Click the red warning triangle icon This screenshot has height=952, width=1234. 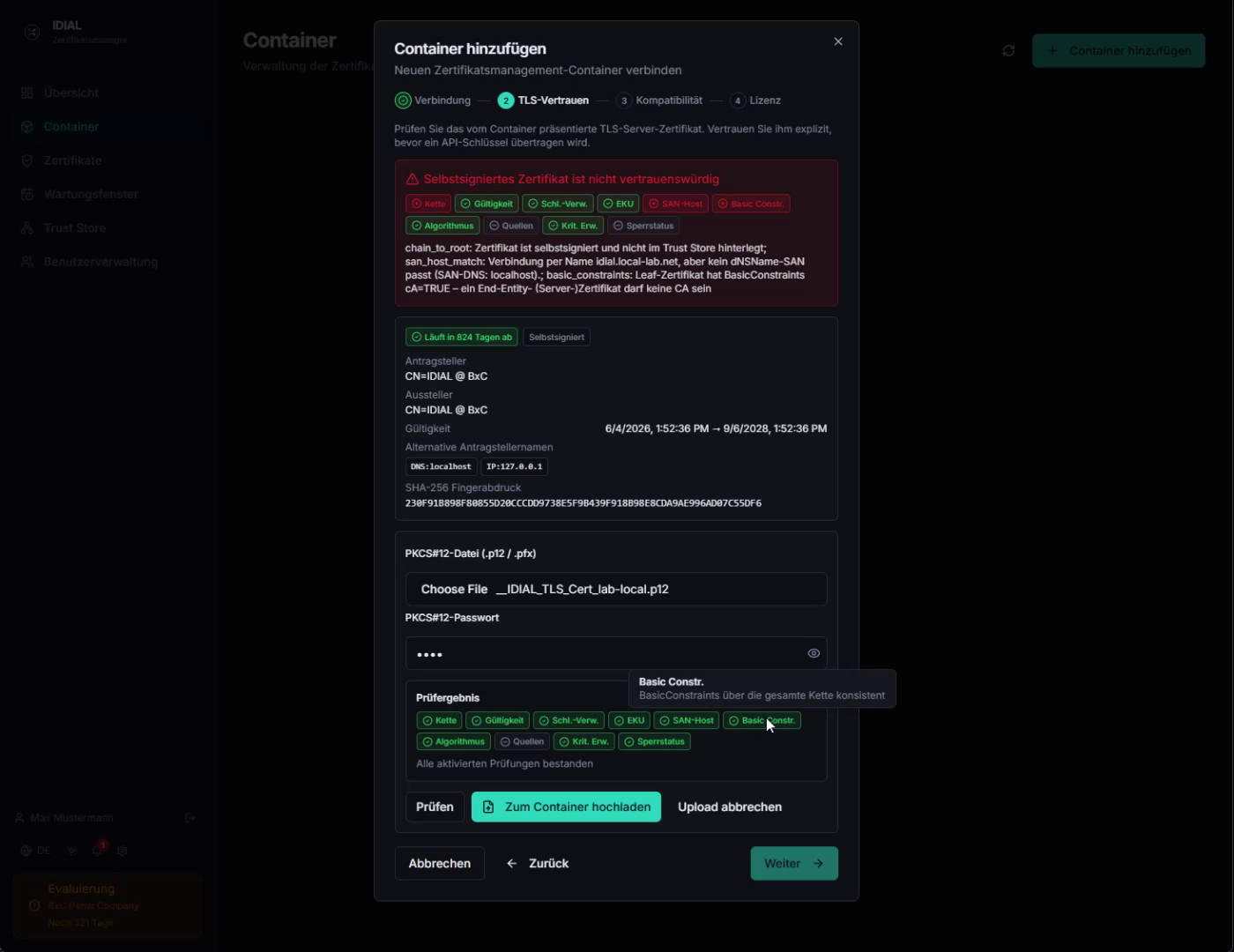point(412,179)
